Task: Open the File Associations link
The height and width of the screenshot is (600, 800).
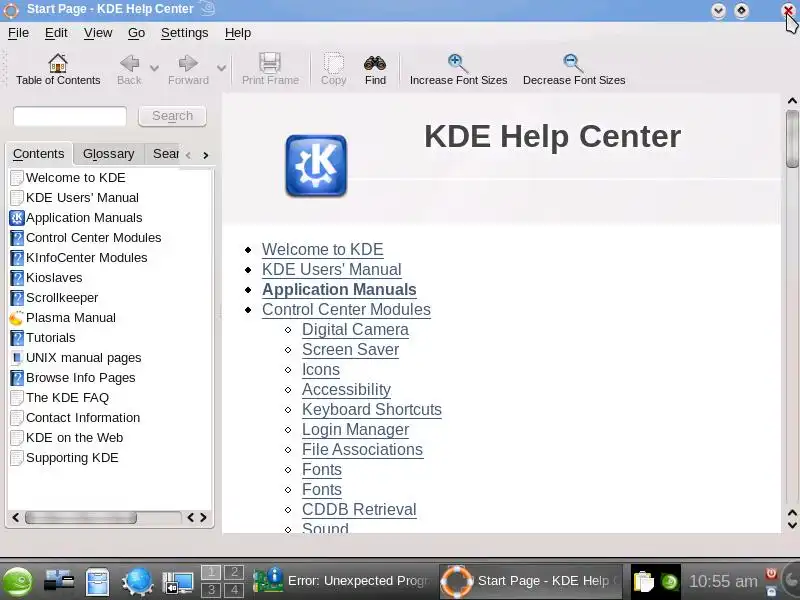Action: pos(362,449)
